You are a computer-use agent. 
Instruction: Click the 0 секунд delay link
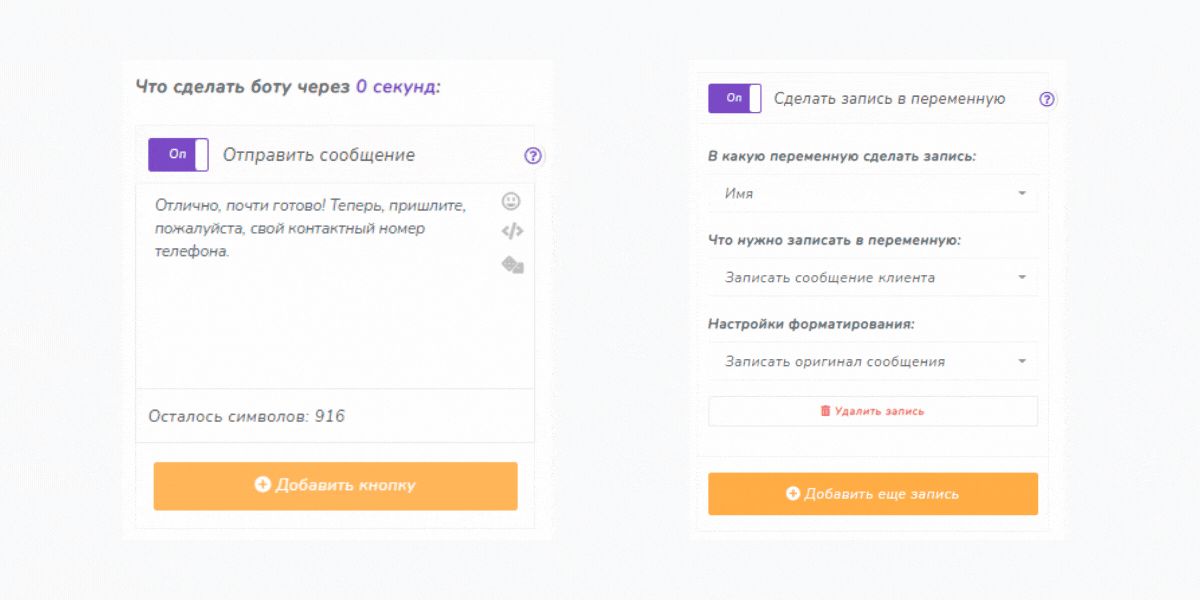[397, 87]
